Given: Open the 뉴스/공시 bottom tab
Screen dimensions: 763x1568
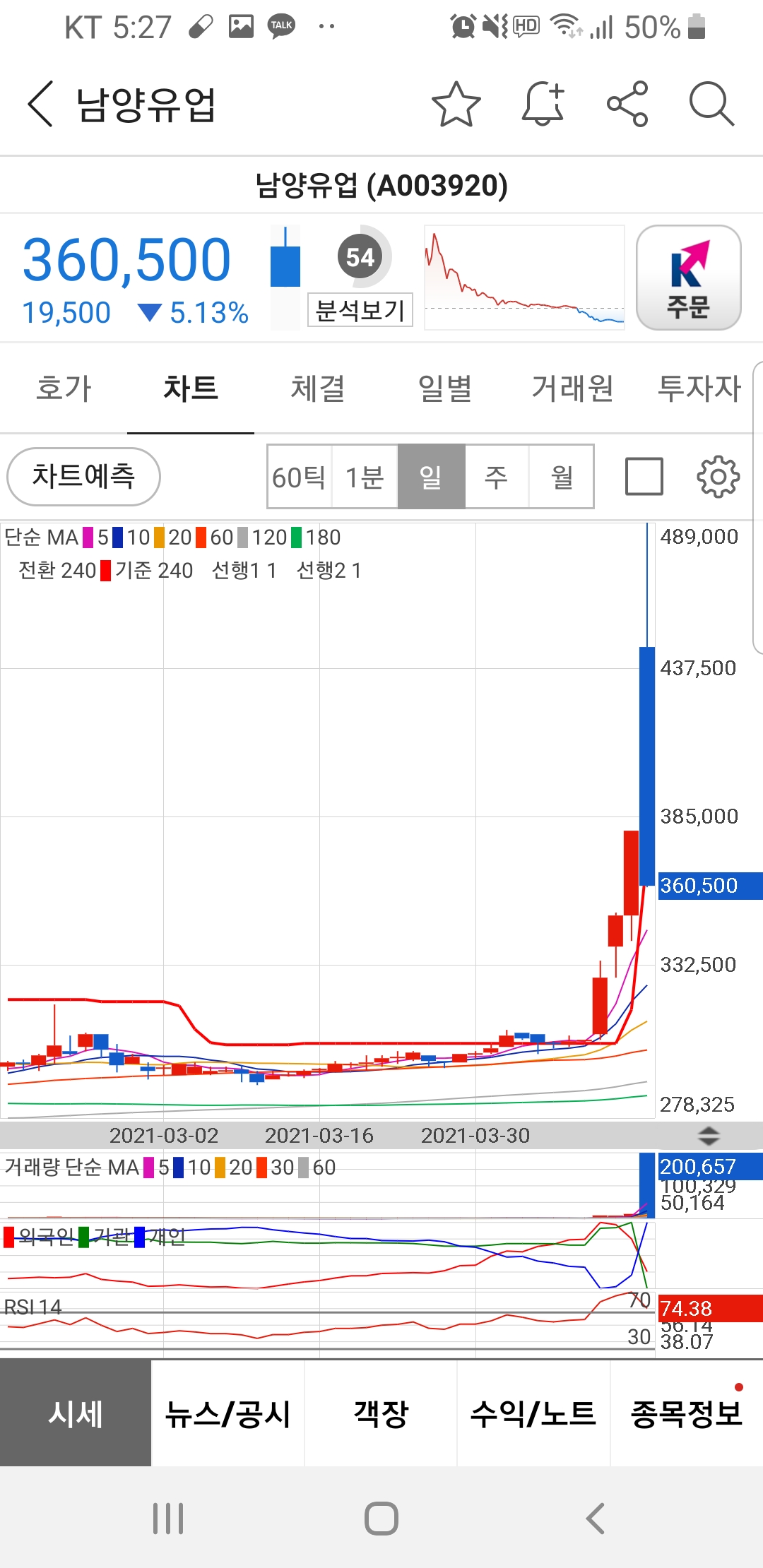Looking at the screenshot, I should tap(228, 1413).
